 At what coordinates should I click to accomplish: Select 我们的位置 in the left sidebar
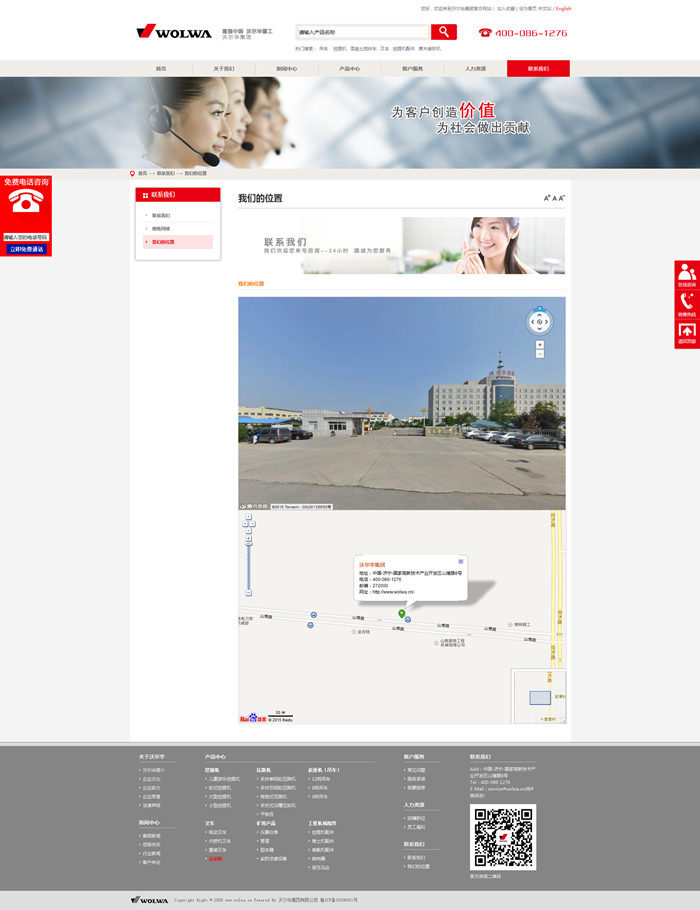pyautogui.click(x=163, y=242)
